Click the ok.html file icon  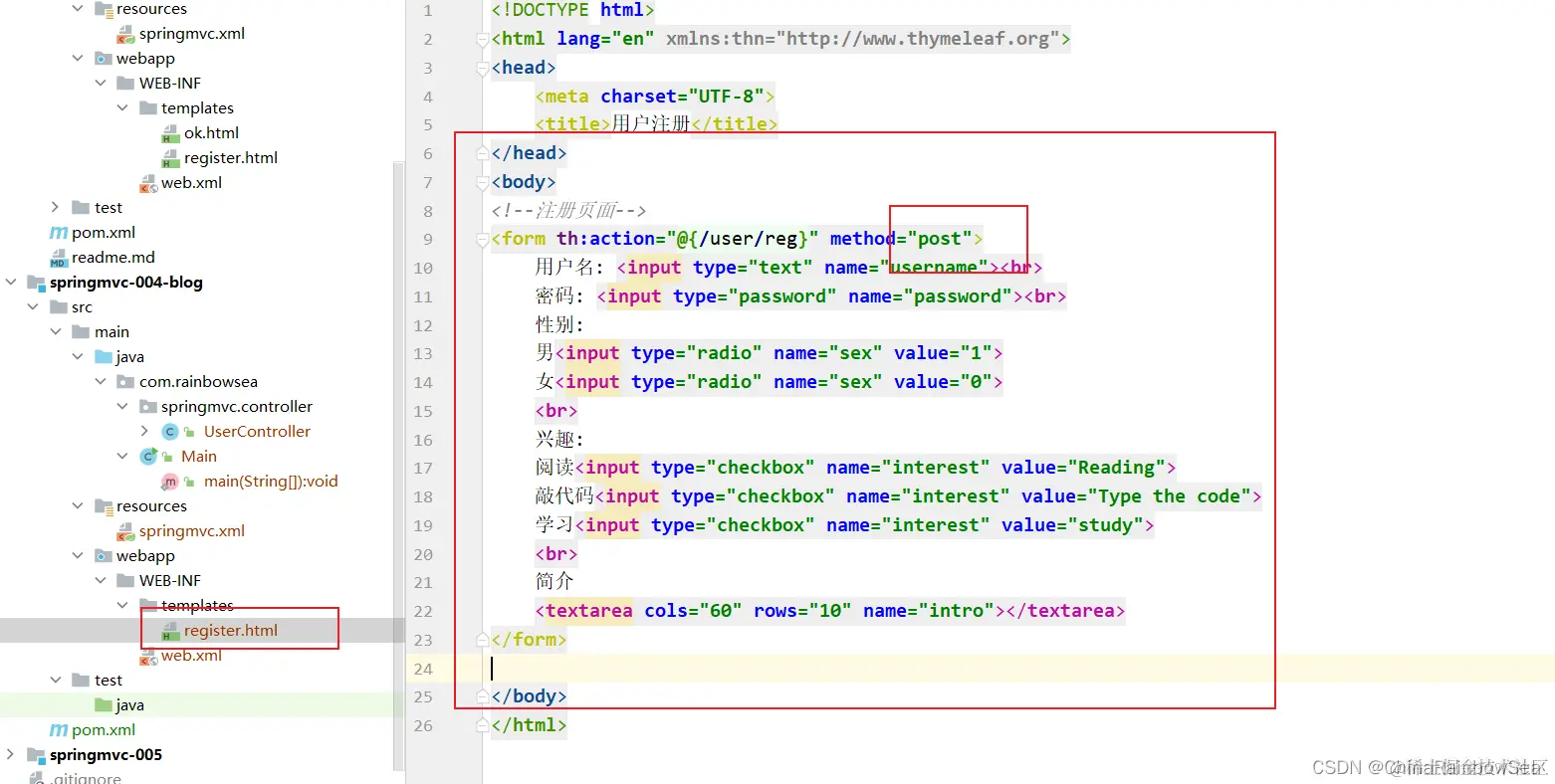170,133
